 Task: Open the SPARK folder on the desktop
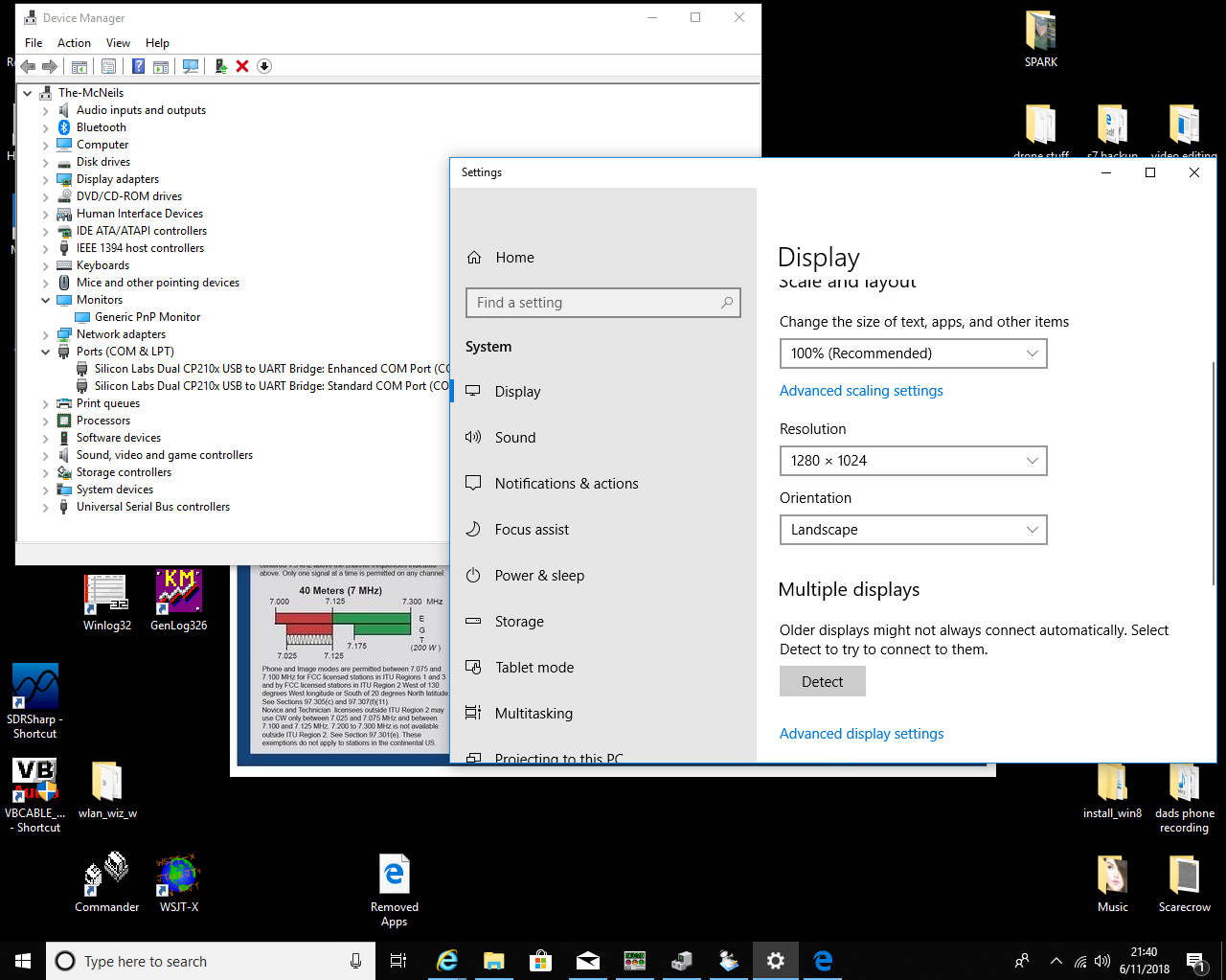[x=1041, y=39]
